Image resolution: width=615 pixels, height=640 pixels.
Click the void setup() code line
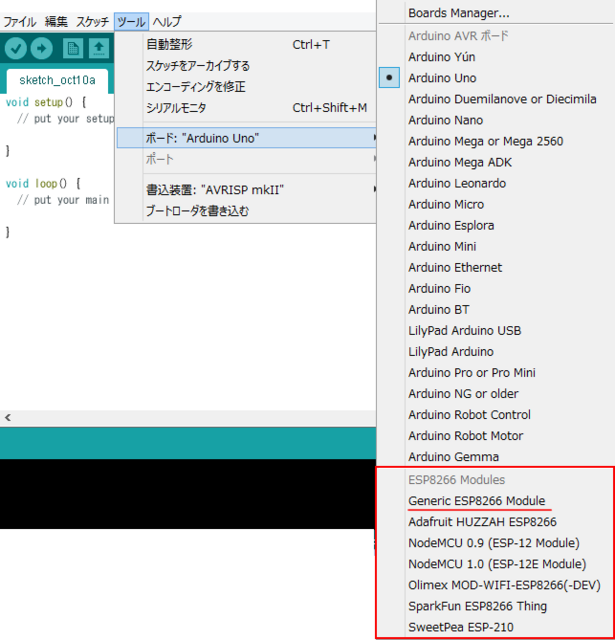pyautogui.click(x=46, y=102)
